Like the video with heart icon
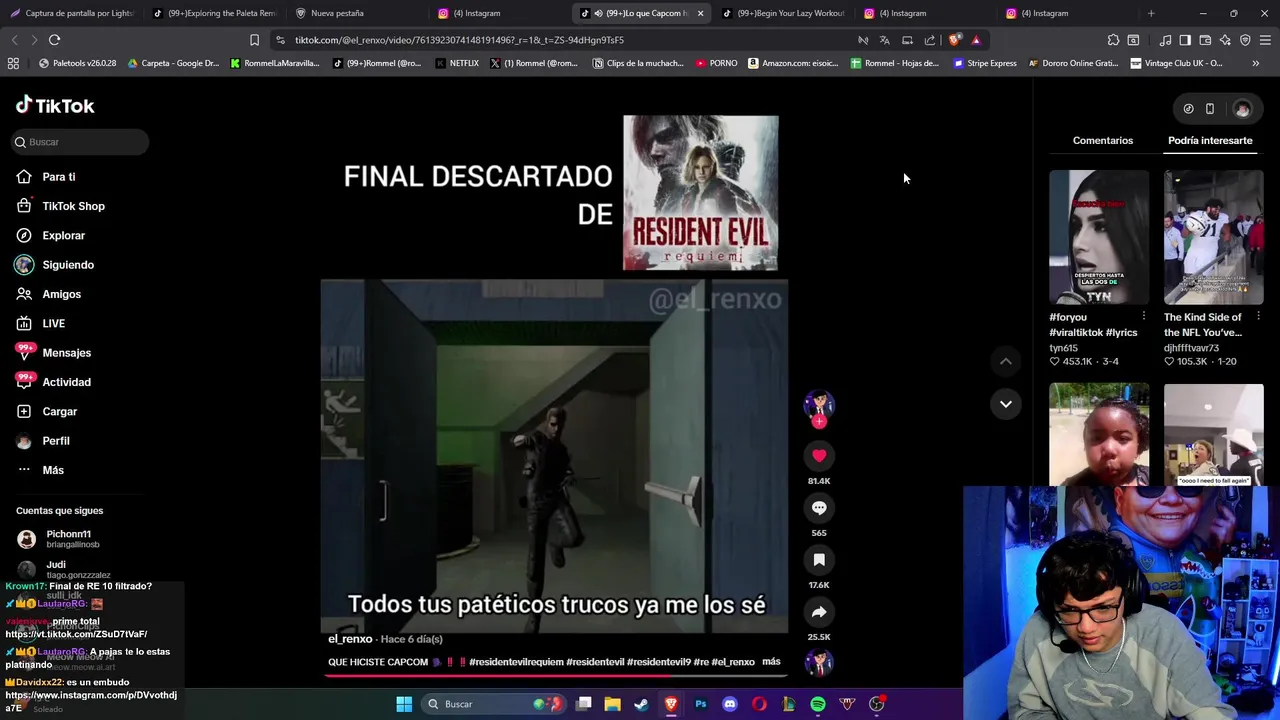 [819, 456]
